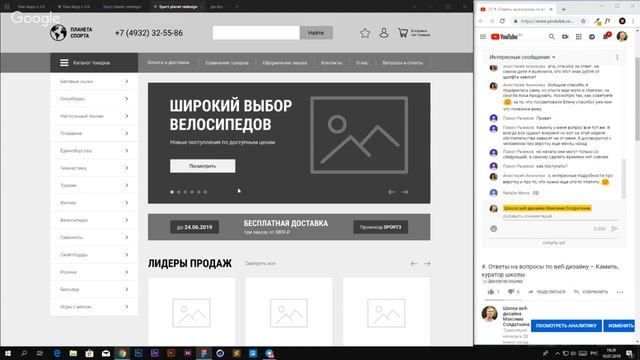This screenshot has width=640, height=360.
Task: Click the site search input field
Action: pos(256,33)
